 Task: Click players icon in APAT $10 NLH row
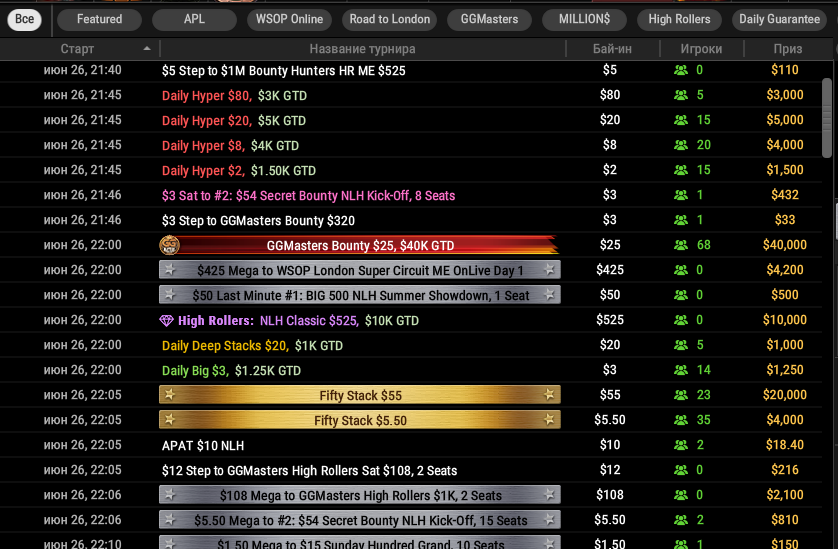pyautogui.click(x=680, y=445)
